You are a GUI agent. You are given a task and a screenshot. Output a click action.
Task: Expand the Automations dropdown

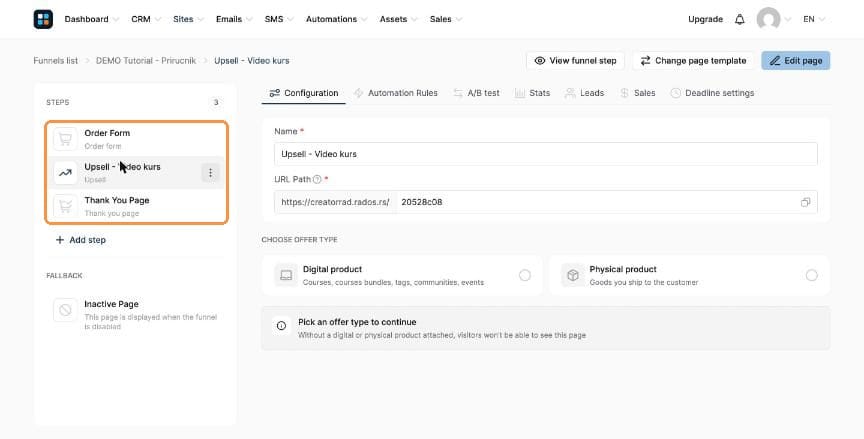pyautogui.click(x=336, y=19)
